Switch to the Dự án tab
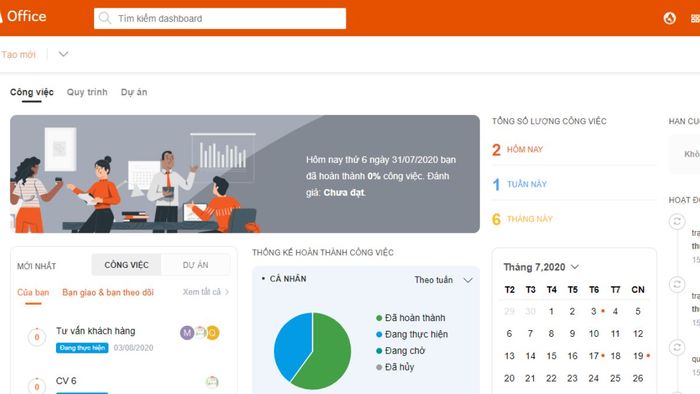Screen dimensions: 700x394 (134, 92)
